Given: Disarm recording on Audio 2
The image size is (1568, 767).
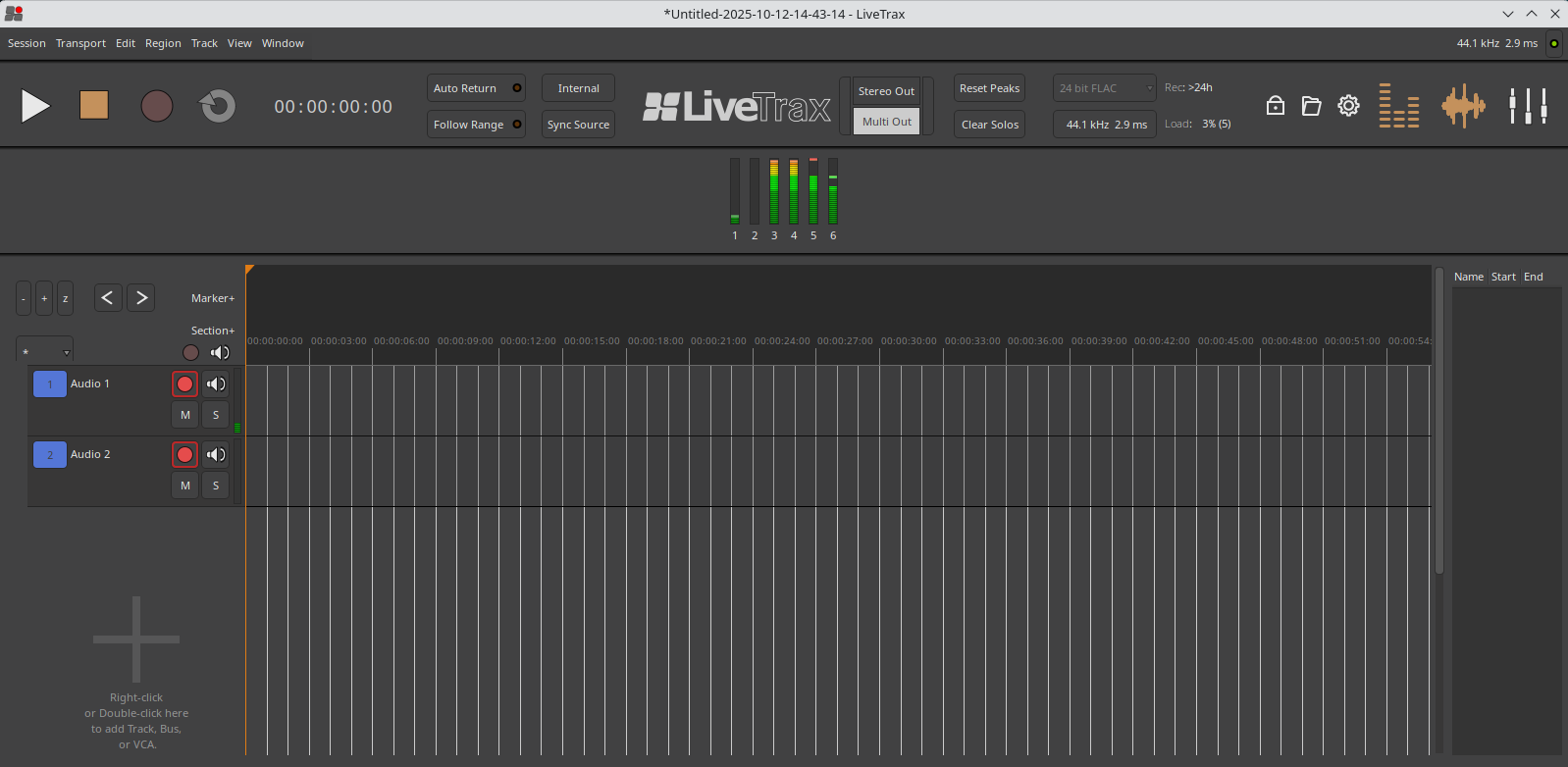Looking at the screenshot, I should (x=184, y=455).
